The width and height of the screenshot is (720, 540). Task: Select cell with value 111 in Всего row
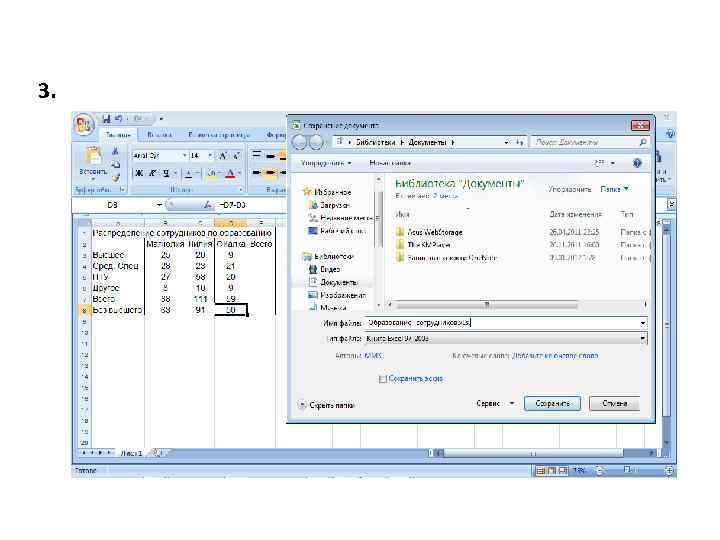click(200, 299)
